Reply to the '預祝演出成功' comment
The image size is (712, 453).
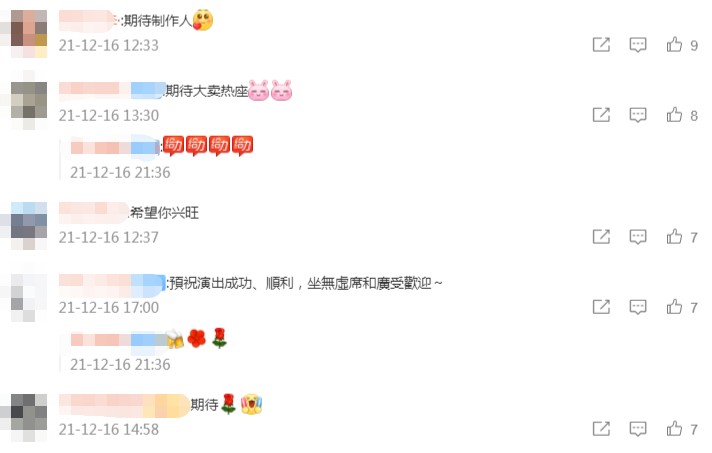pos(638,307)
